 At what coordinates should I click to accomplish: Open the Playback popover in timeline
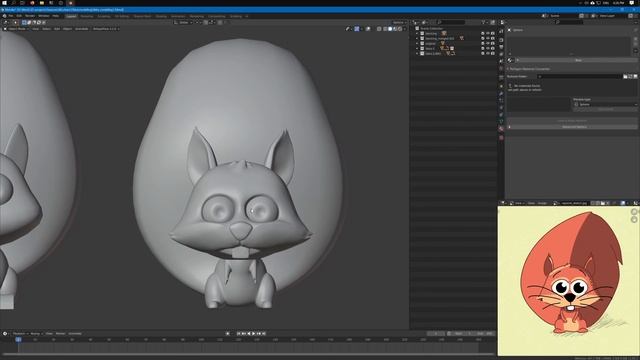(x=19, y=333)
